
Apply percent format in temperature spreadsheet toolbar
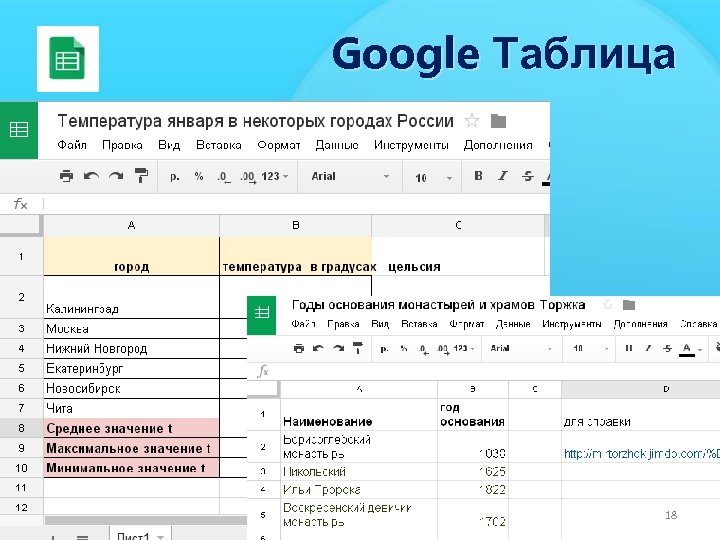click(x=198, y=176)
